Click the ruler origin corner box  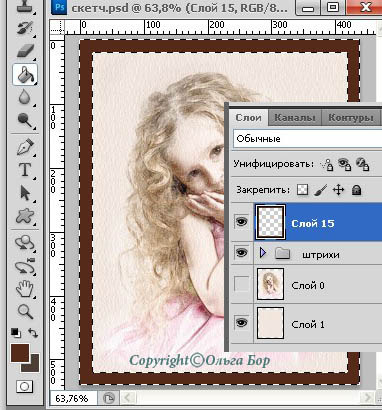[x=57, y=27]
